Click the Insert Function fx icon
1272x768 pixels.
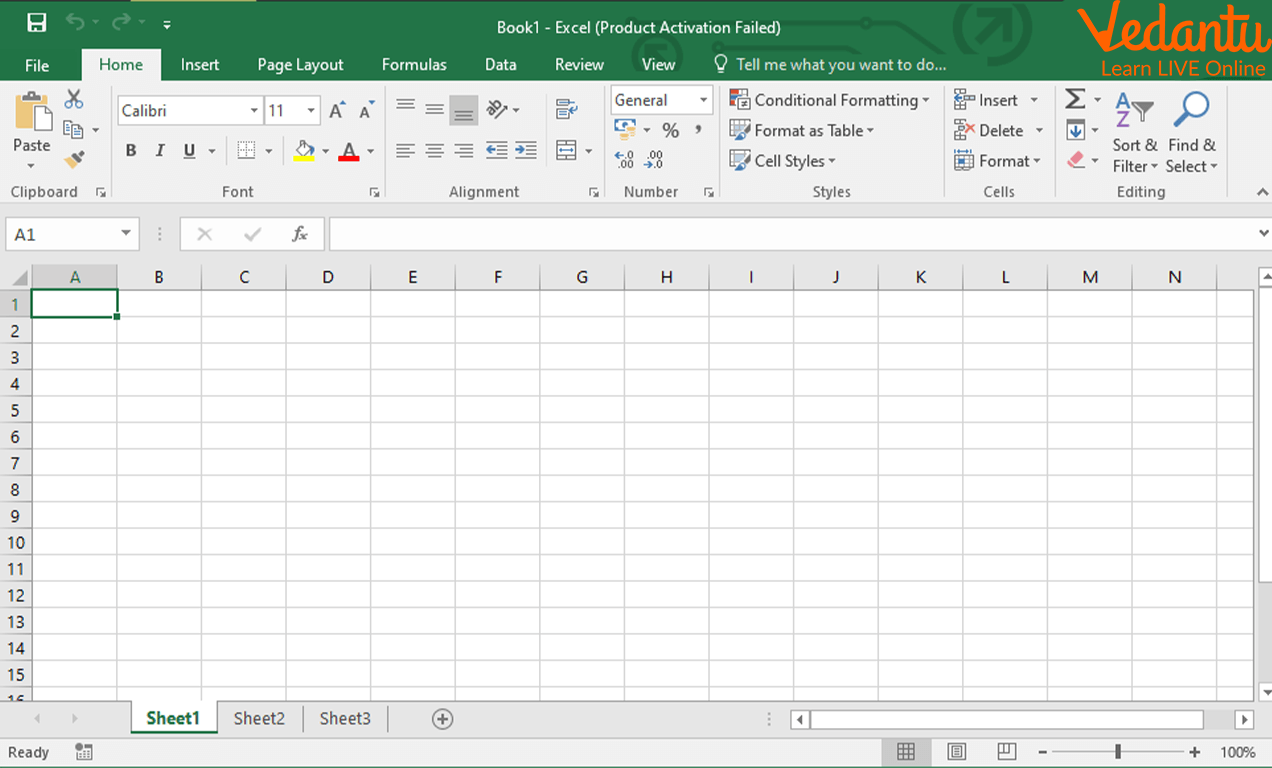click(299, 234)
